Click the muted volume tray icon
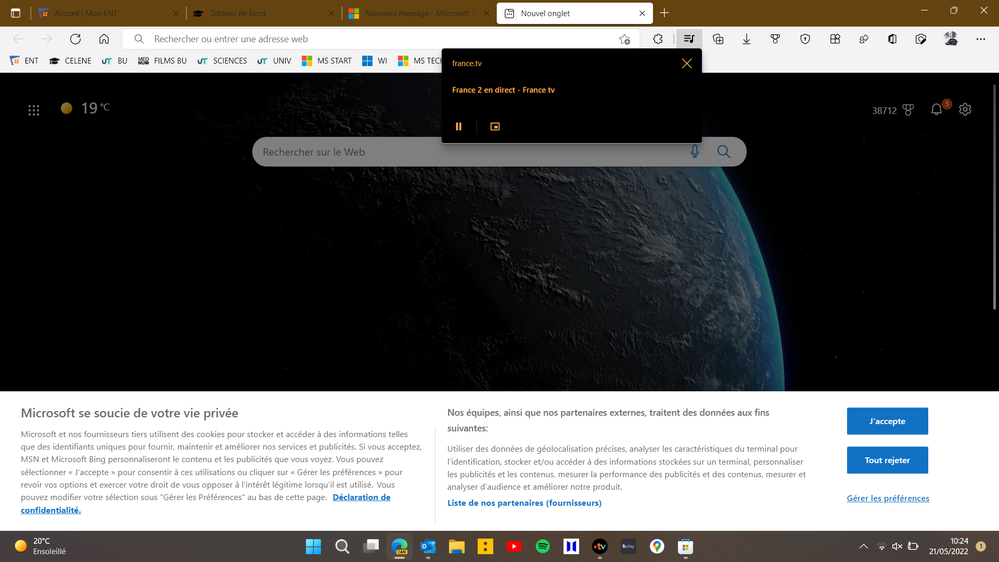The width and height of the screenshot is (999, 562). (897, 547)
